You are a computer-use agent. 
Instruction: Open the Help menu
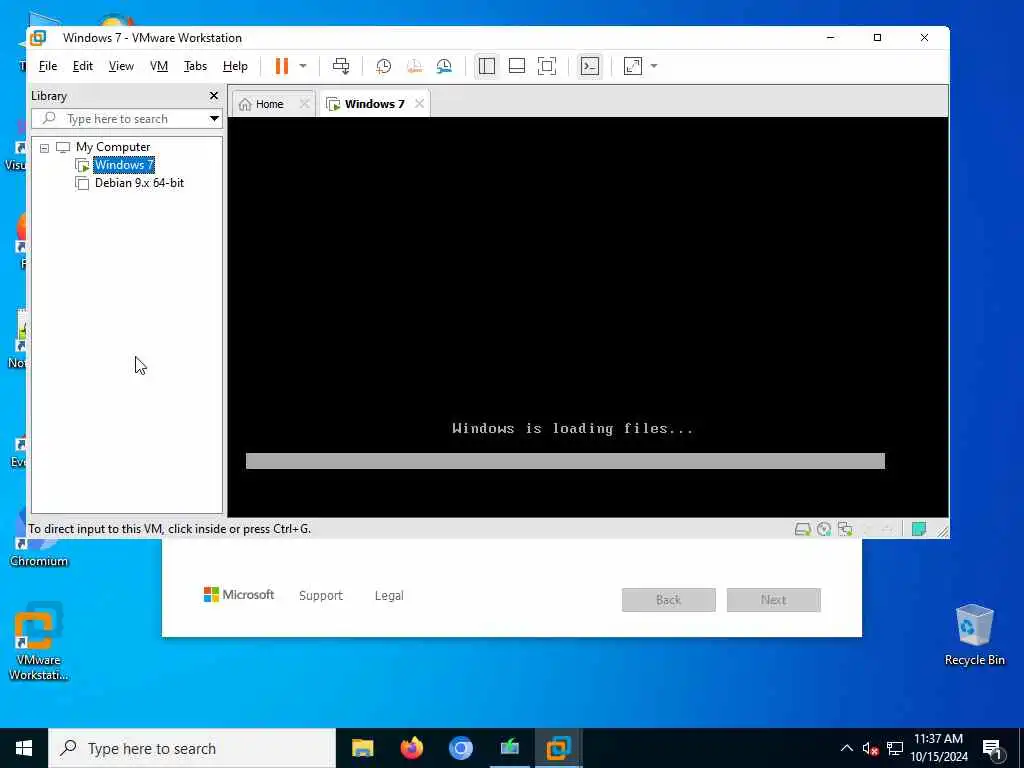pyautogui.click(x=235, y=66)
